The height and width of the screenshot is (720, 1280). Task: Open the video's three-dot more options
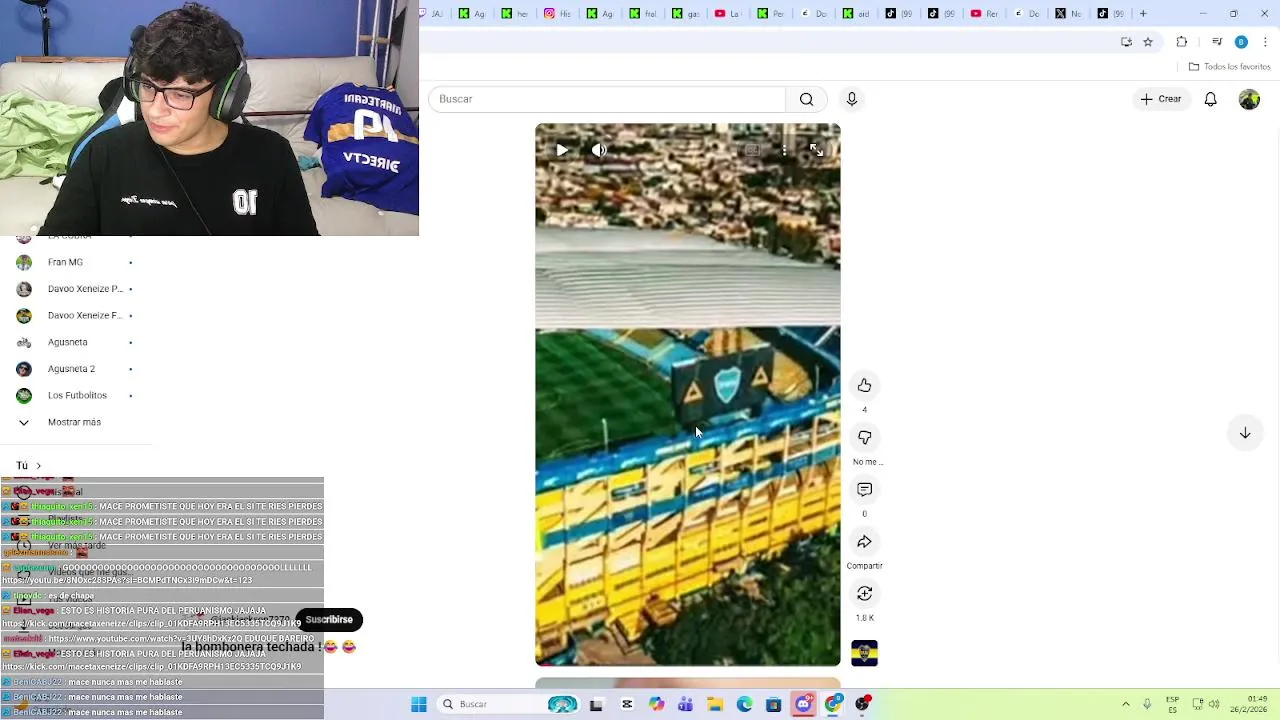[785, 150]
